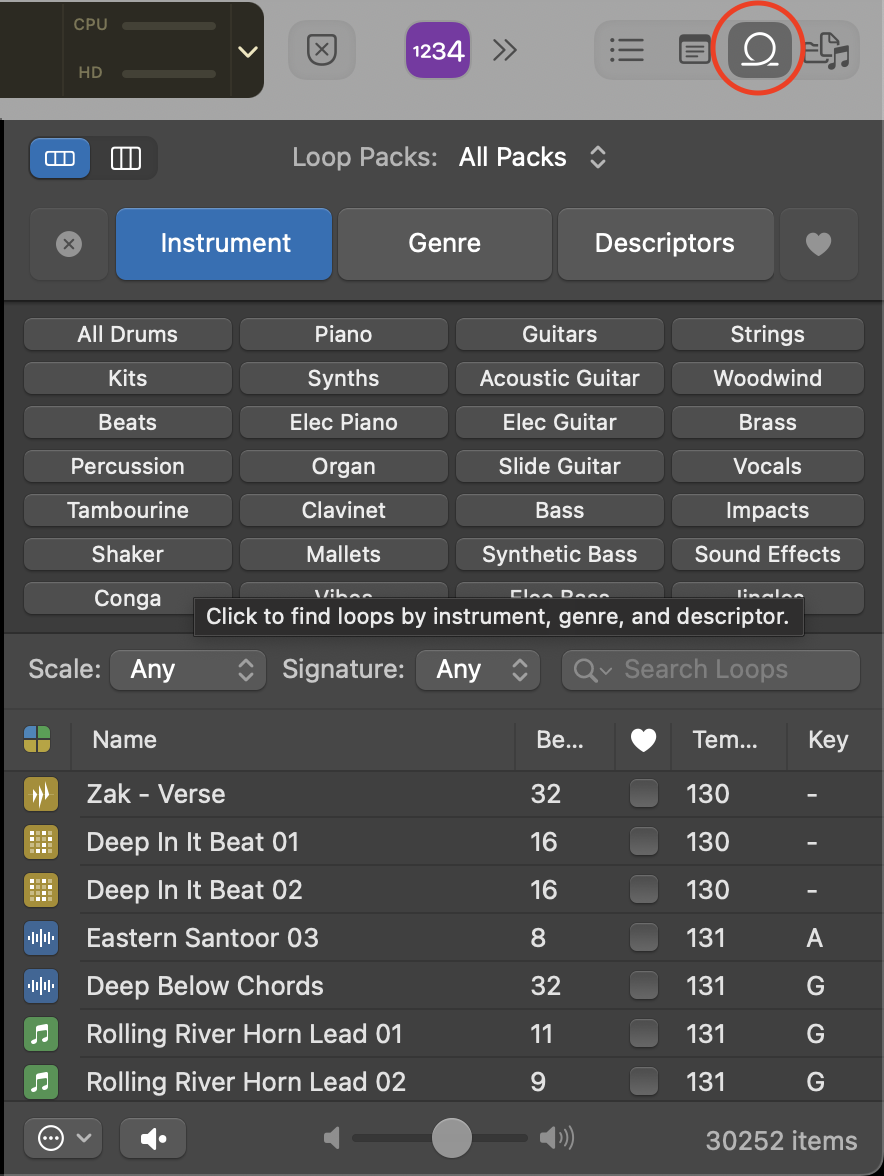Open the List Editors icon
This screenshot has width=884, height=1176.
(627, 49)
